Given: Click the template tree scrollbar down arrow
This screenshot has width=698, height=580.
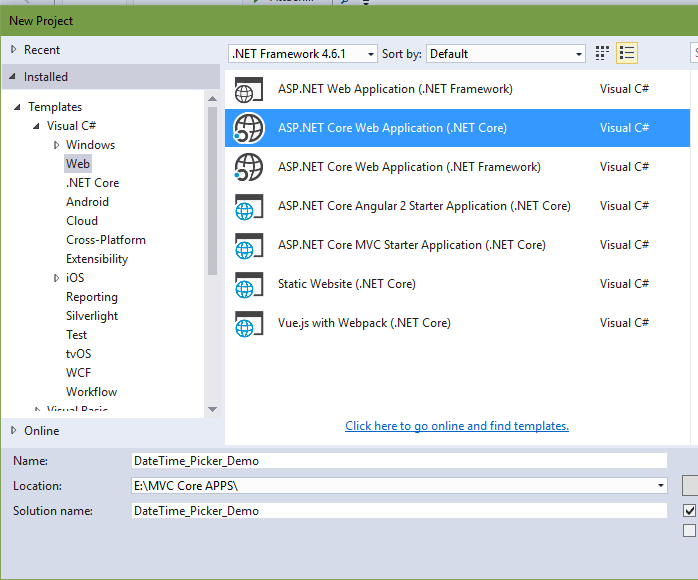Looking at the screenshot, I should (x=212, y=409).
